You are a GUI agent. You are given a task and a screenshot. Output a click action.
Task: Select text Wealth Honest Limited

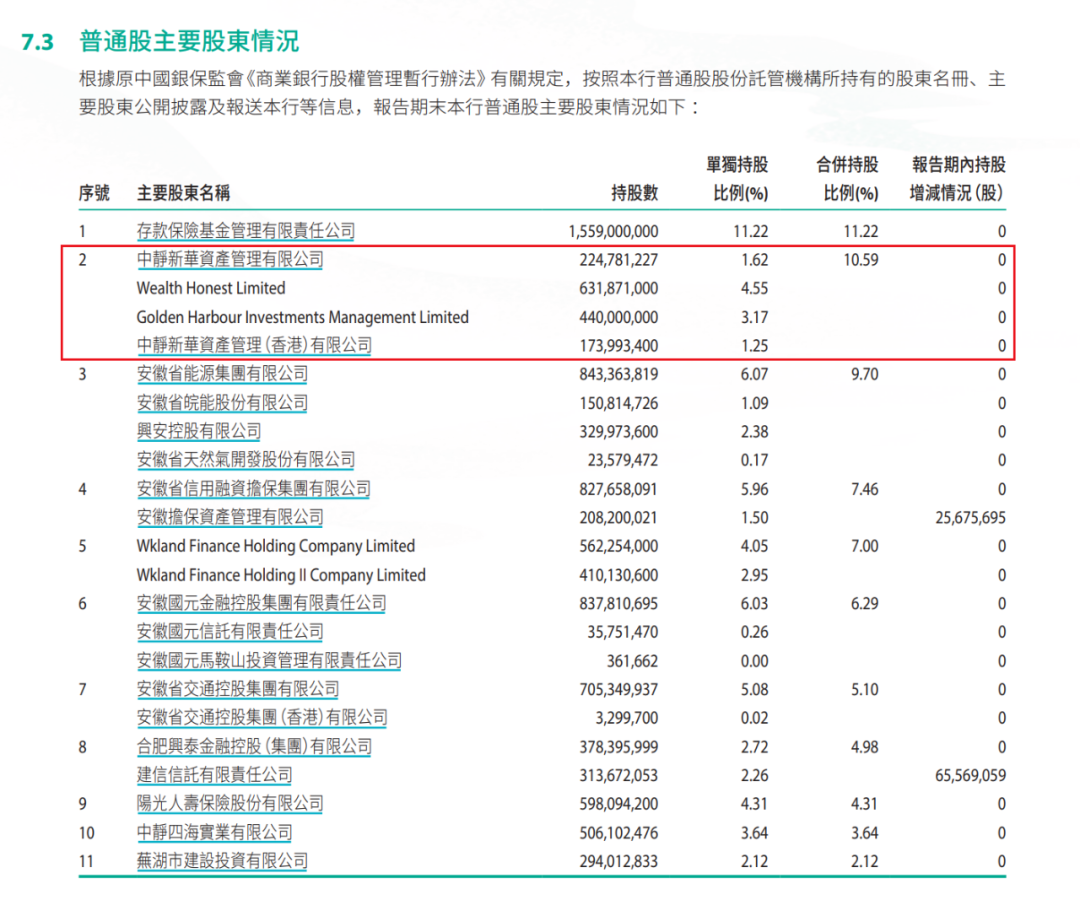tap(211, 289)
